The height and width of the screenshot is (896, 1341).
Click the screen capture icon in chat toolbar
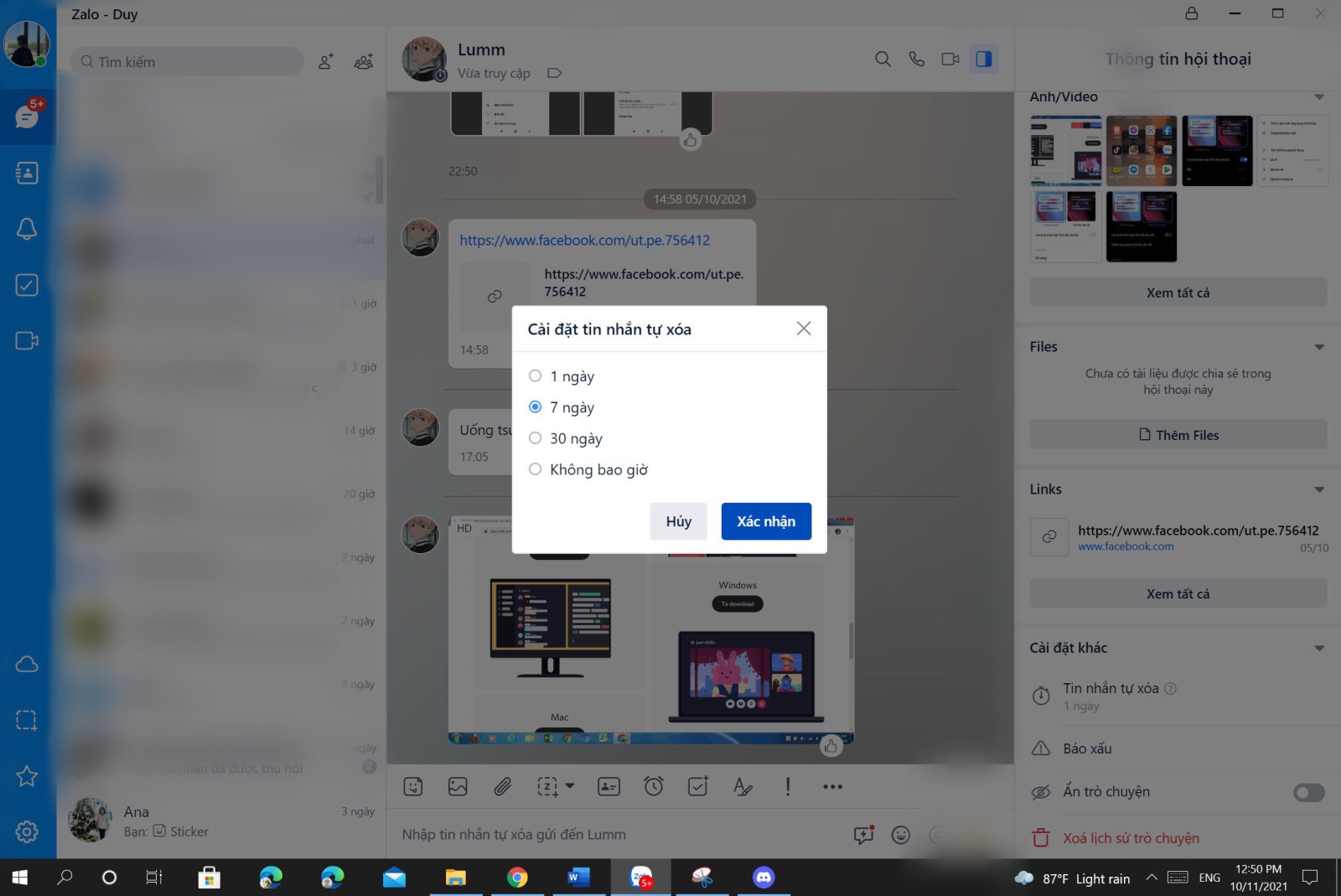coord(547,786)
